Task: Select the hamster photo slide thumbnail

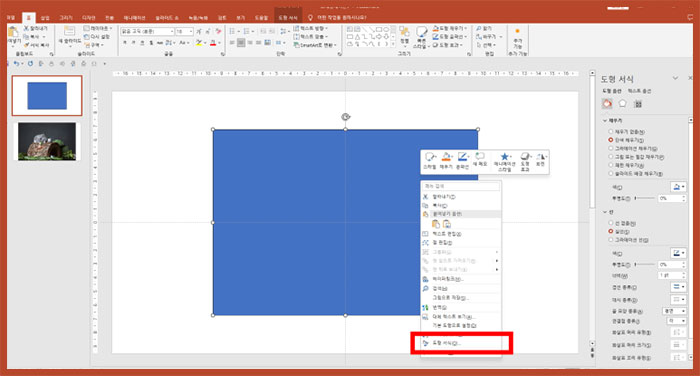Action: pos(47,141)
